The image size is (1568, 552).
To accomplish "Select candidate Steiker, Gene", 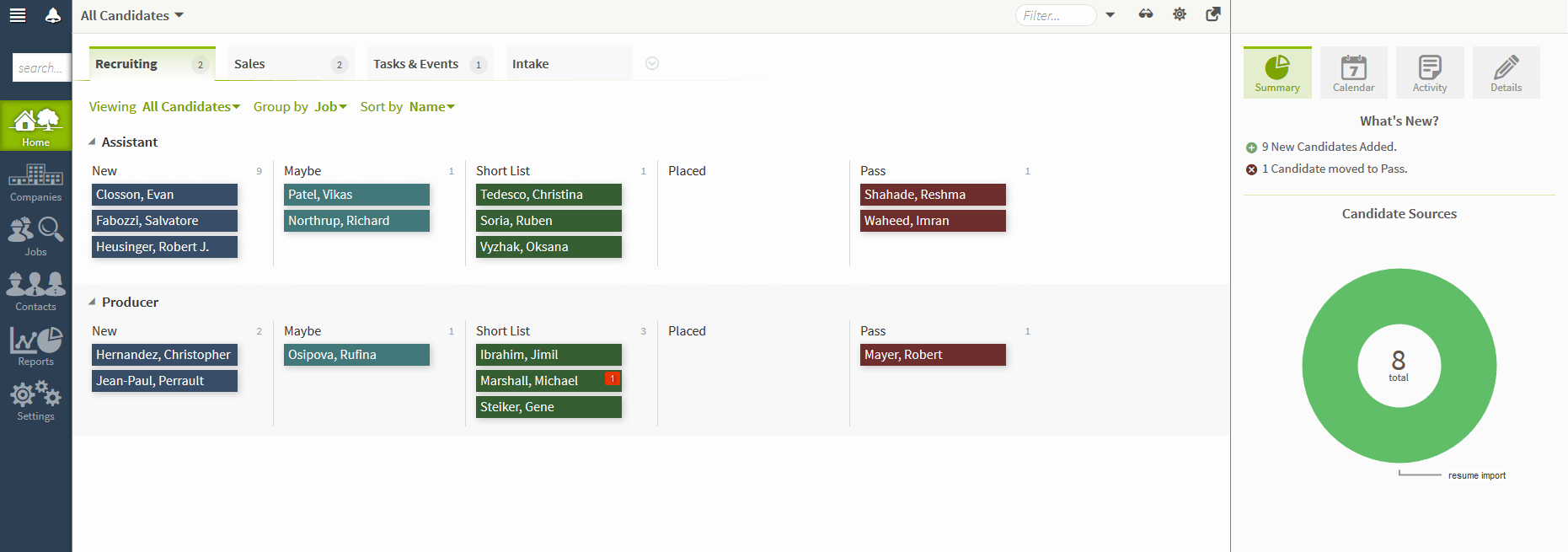I will coord(549,407).
